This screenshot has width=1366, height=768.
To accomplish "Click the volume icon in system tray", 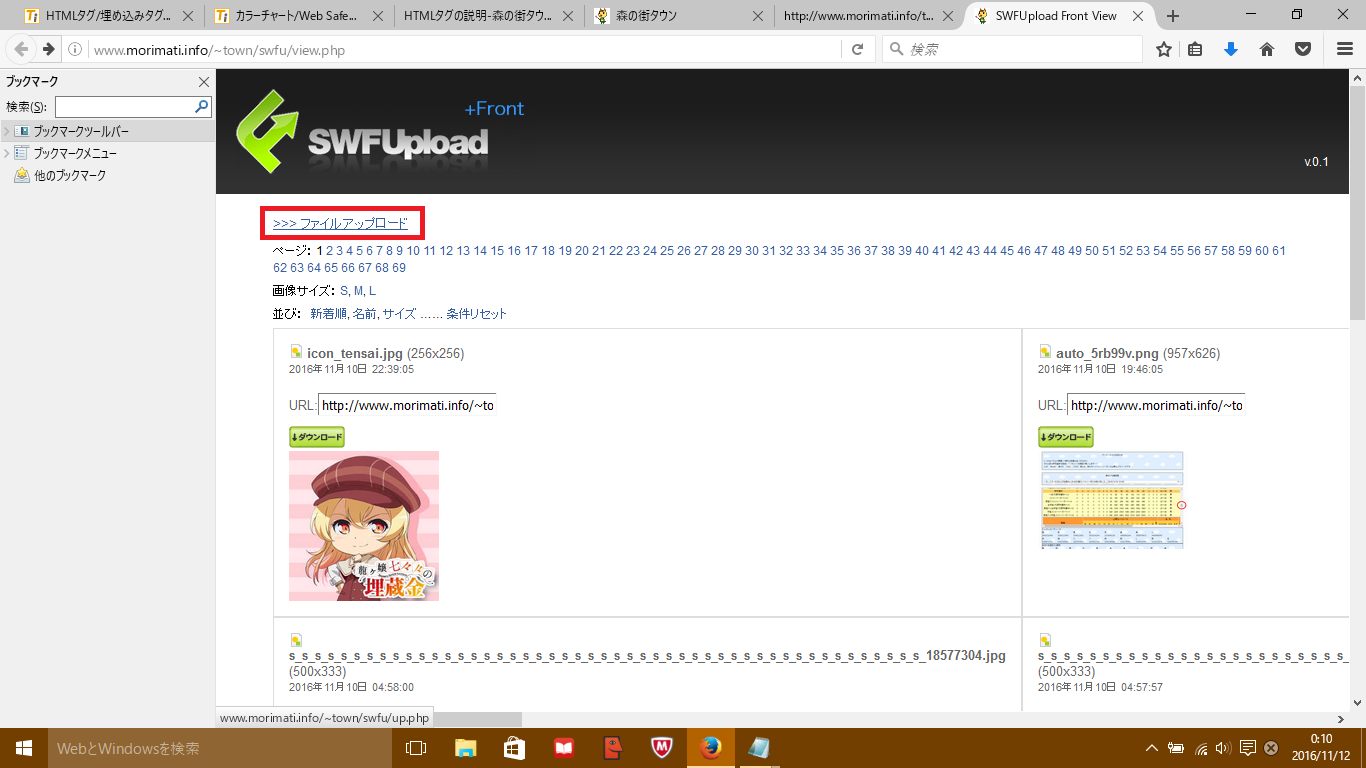I will pyautogui.click(x=1223, y=748).
